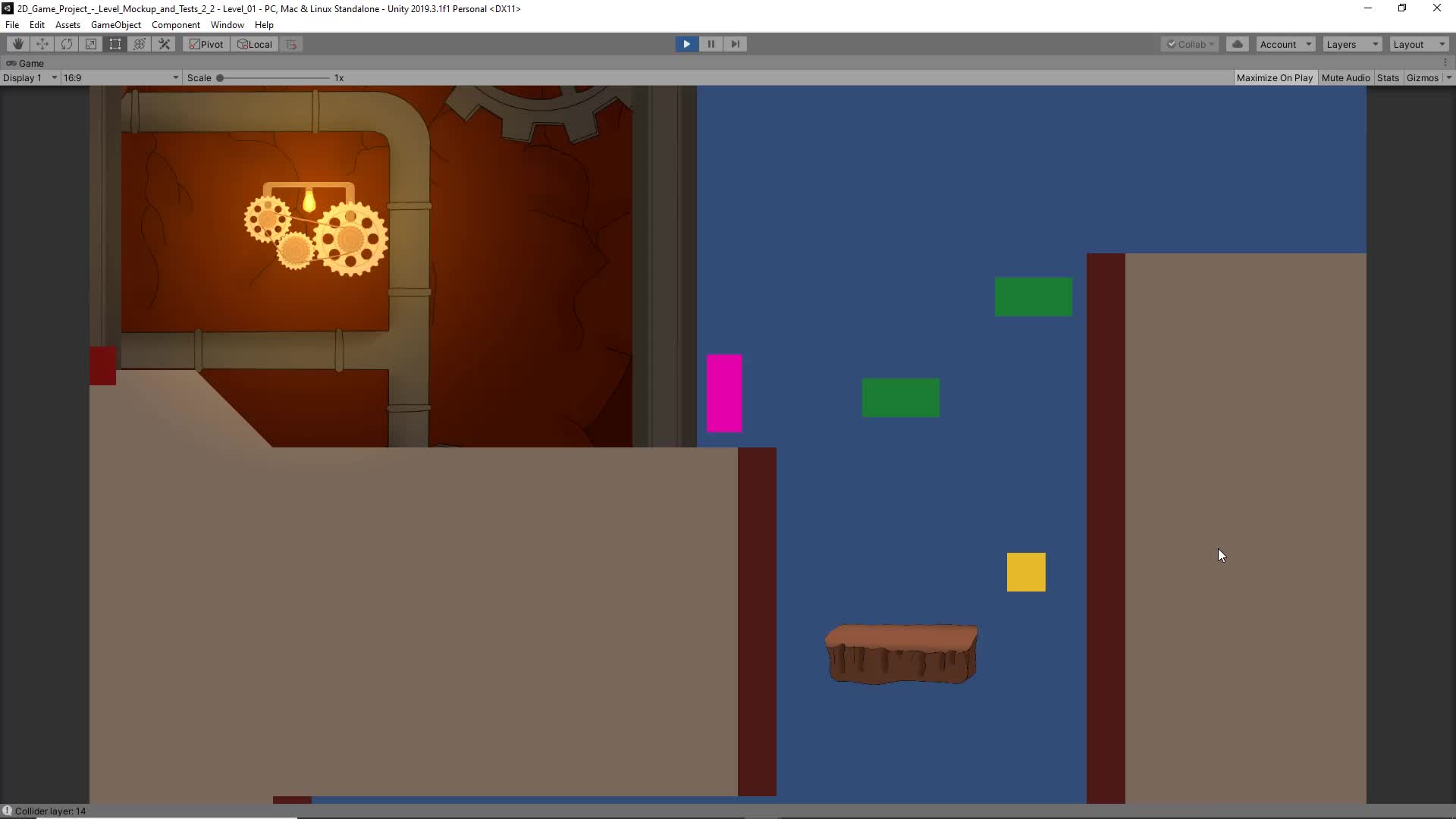Open the 16:9 aspect ratio dropdown

(121, 77)
